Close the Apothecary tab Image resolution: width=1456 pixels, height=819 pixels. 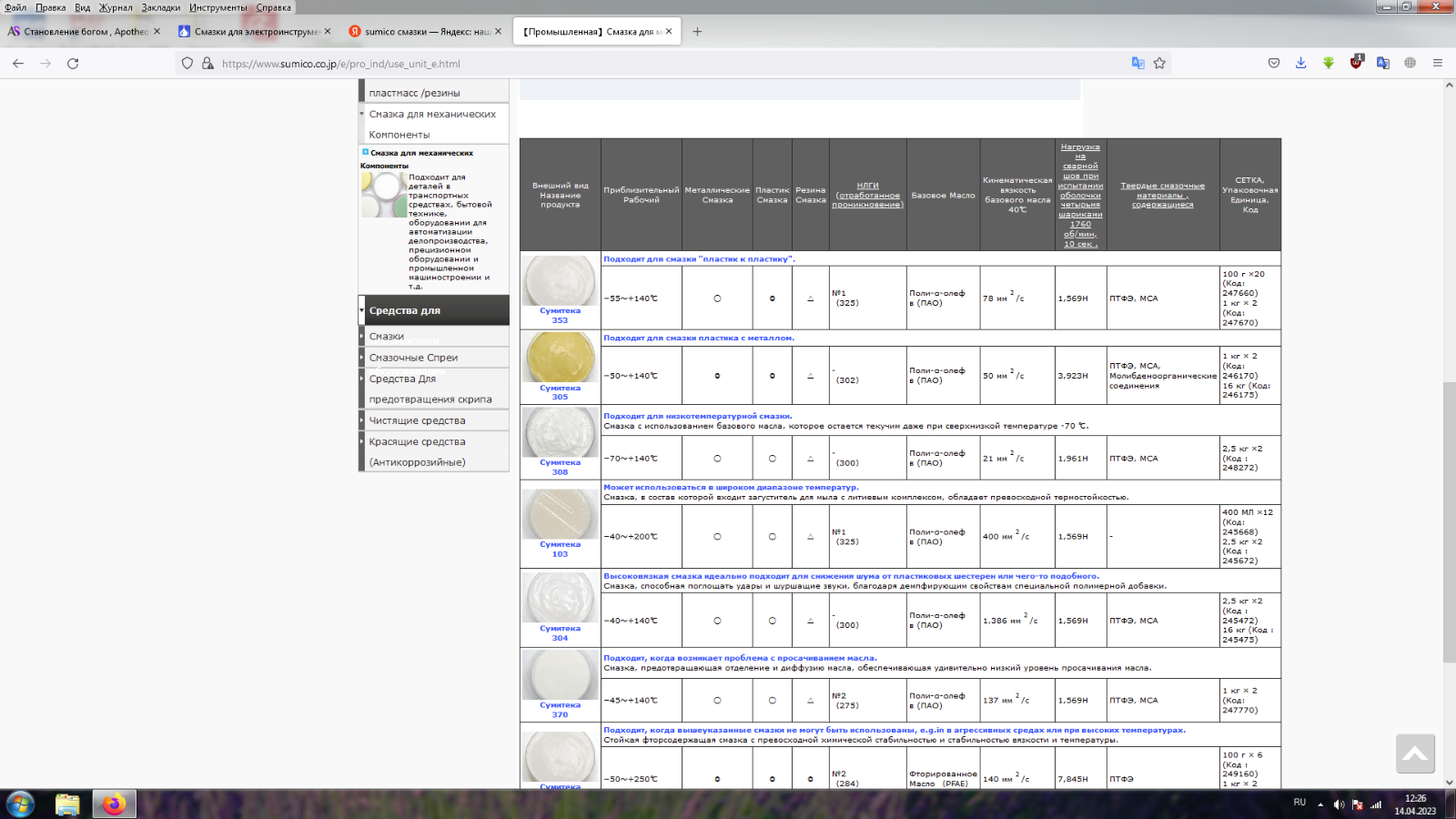157,31
